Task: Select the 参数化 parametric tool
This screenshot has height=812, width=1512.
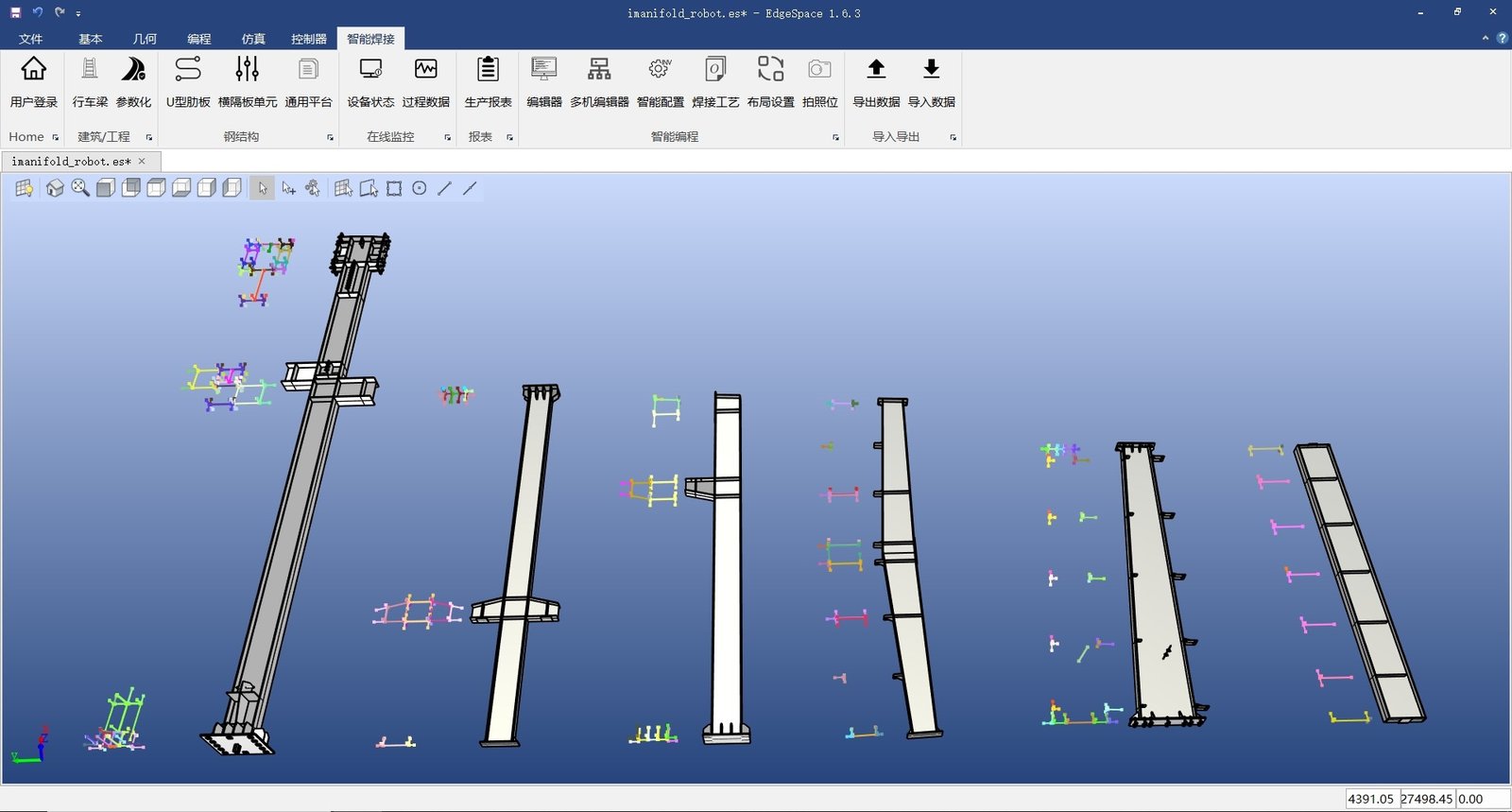Action: click(x=133, y=81)
